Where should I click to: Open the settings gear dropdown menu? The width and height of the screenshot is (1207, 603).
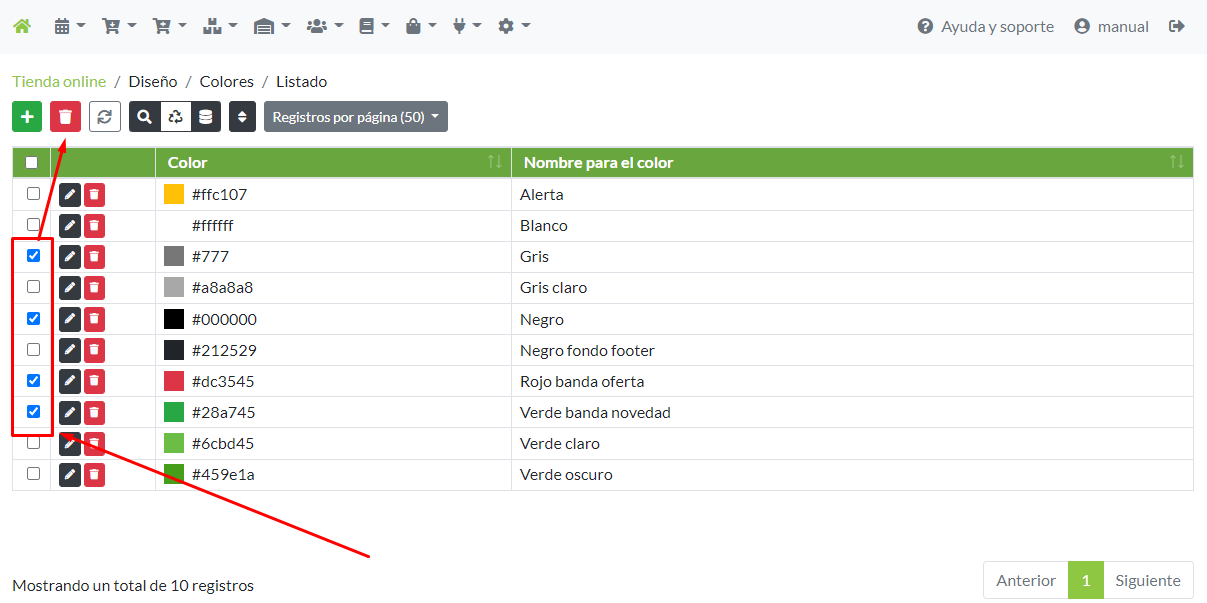[513, 27]
